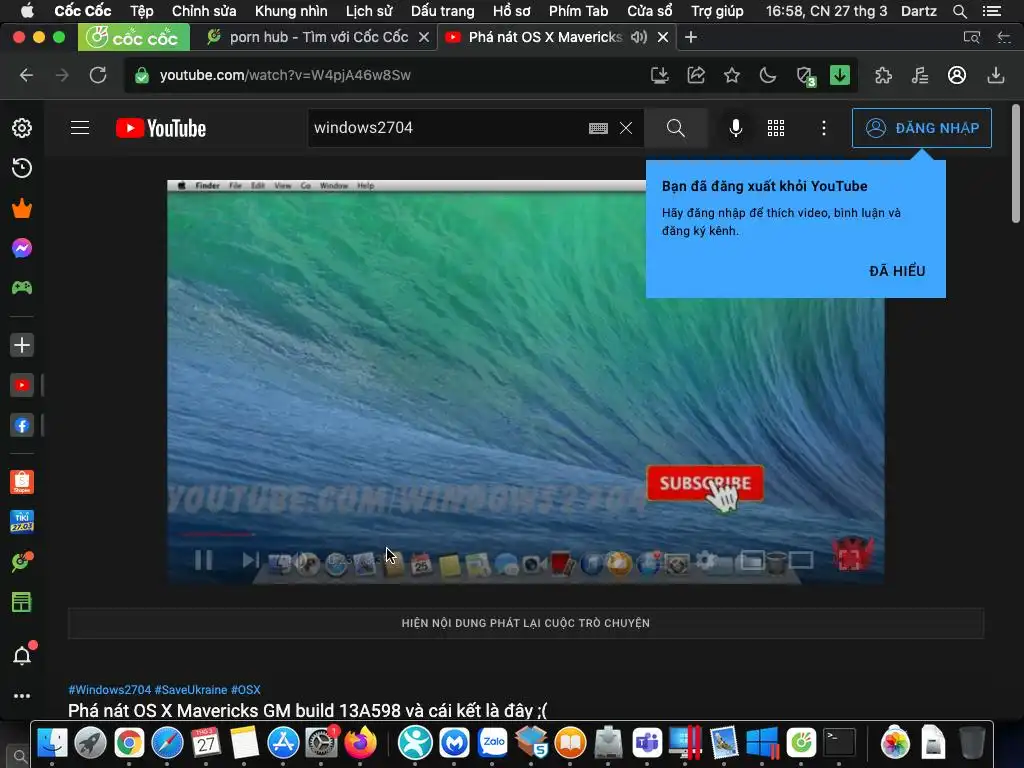Image resolution: width=1024 pixels, height=768 pixels.
Task: Open Messenger from the sidebar
Action: click(x=22, y=248)
